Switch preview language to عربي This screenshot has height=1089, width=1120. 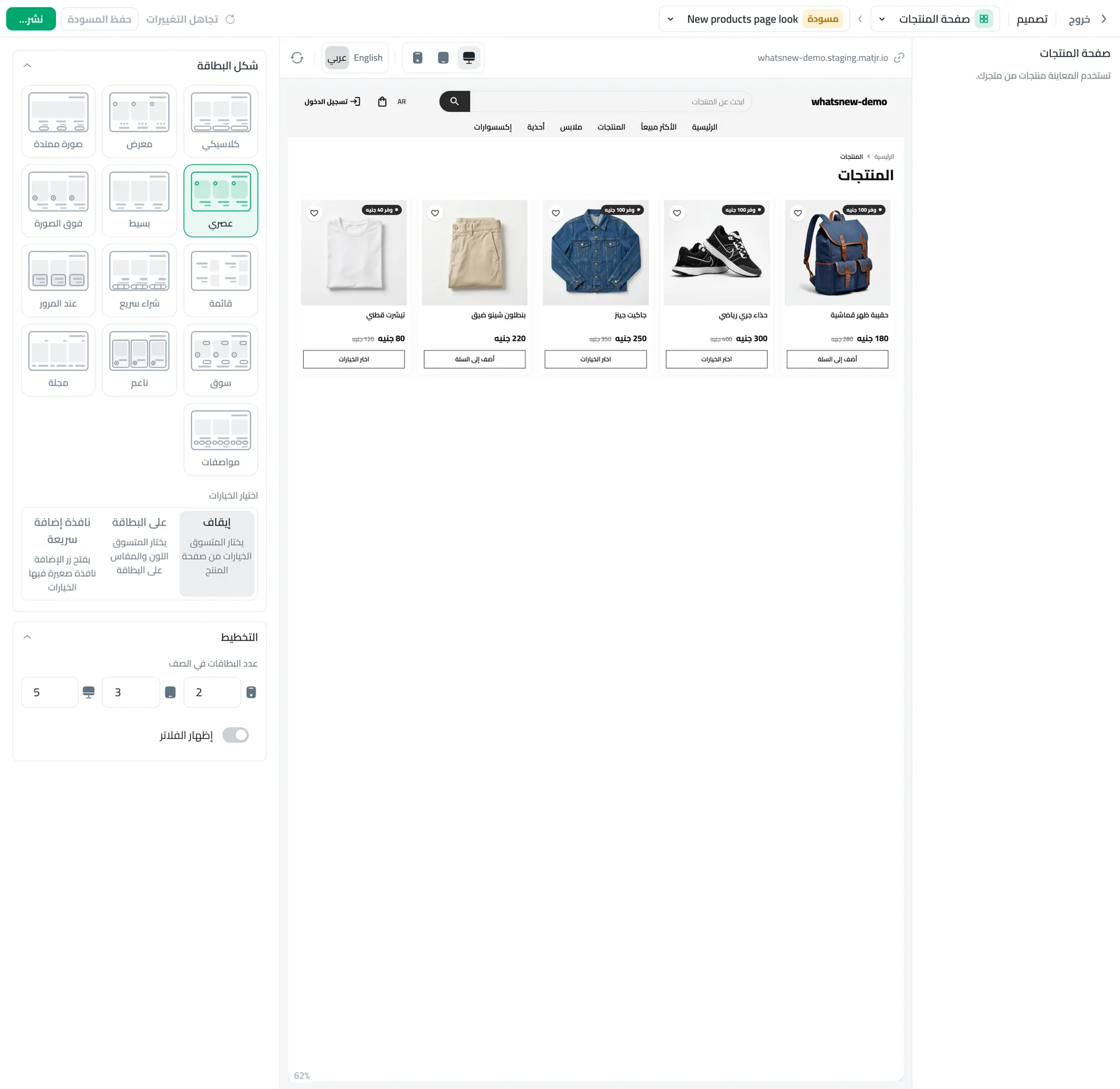pos(337,58)
